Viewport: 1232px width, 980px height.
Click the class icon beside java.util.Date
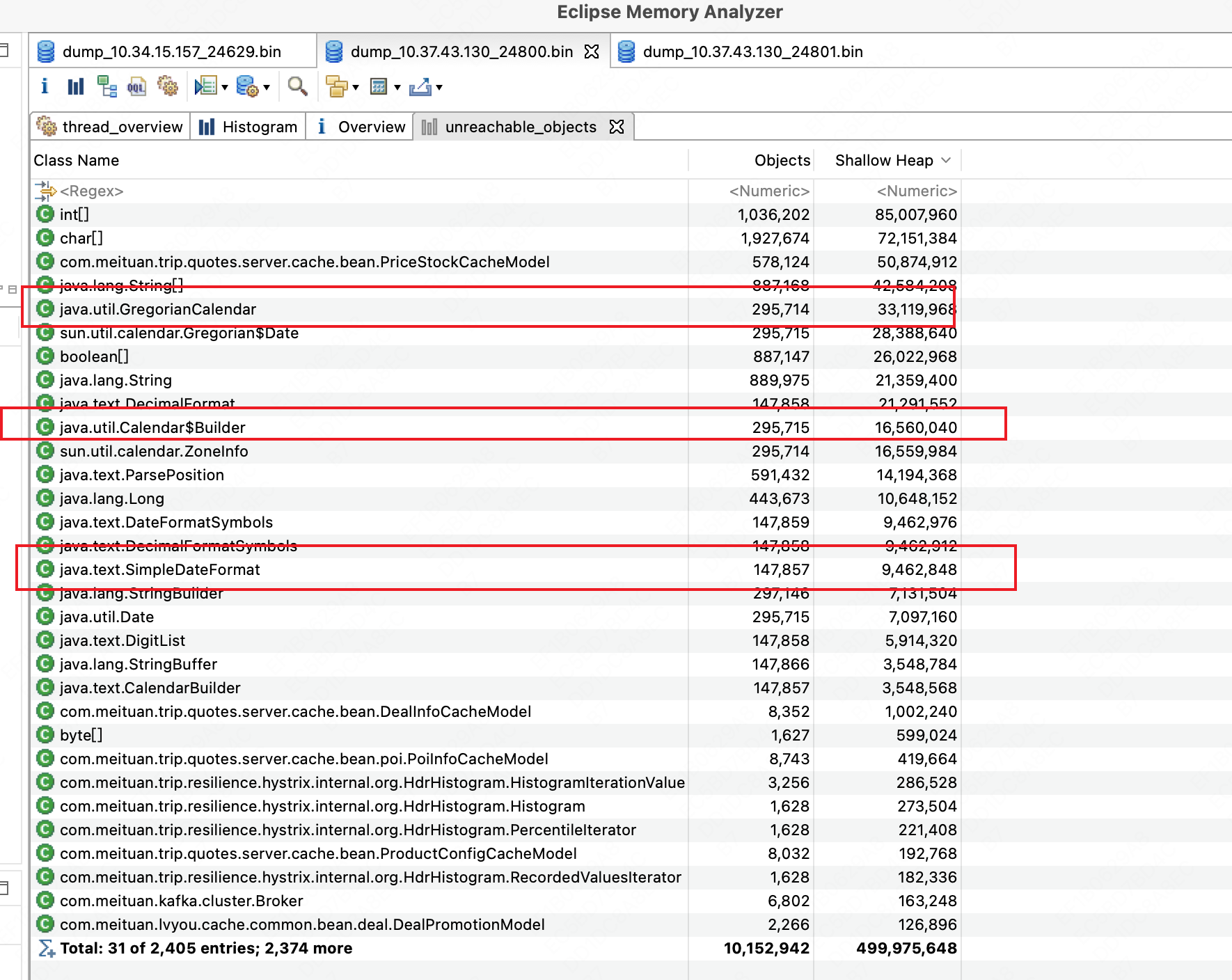(45, 617)
